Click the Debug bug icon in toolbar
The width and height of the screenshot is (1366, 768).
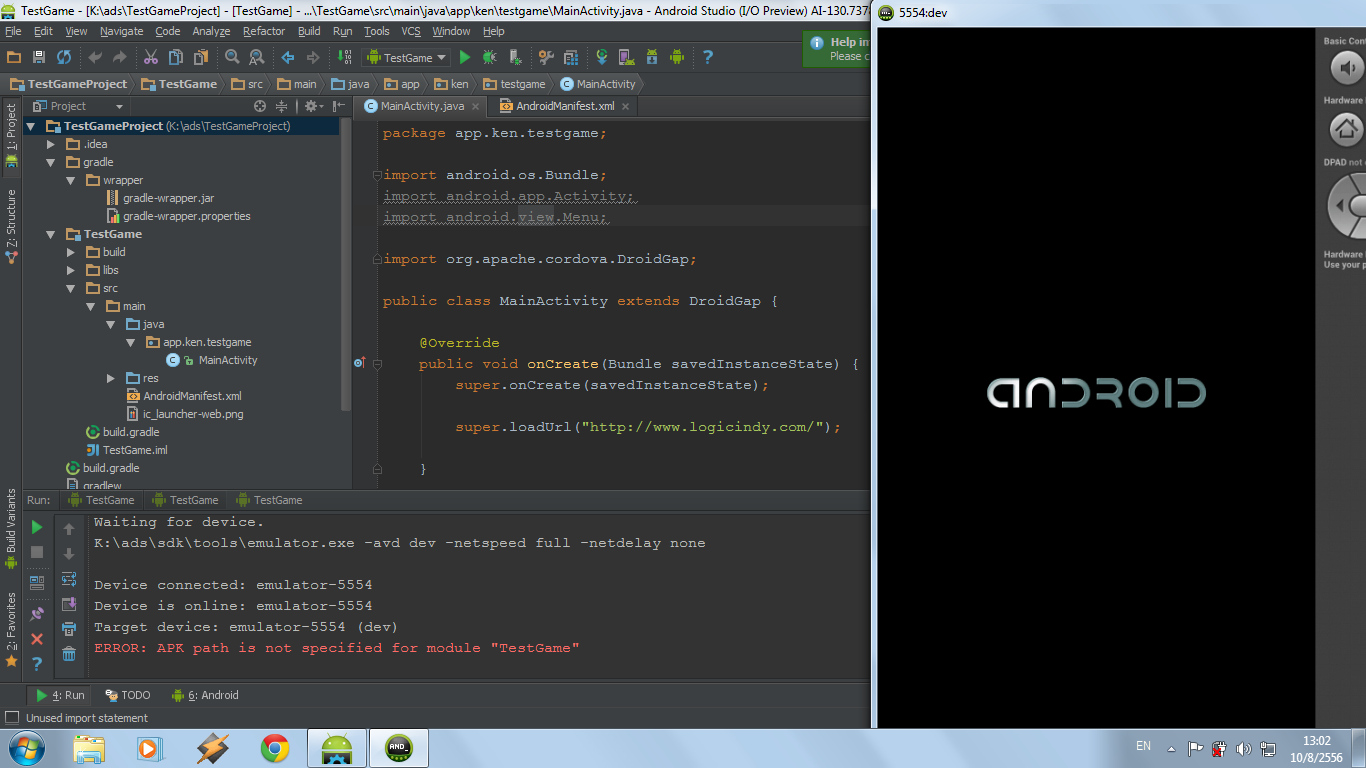490,57
